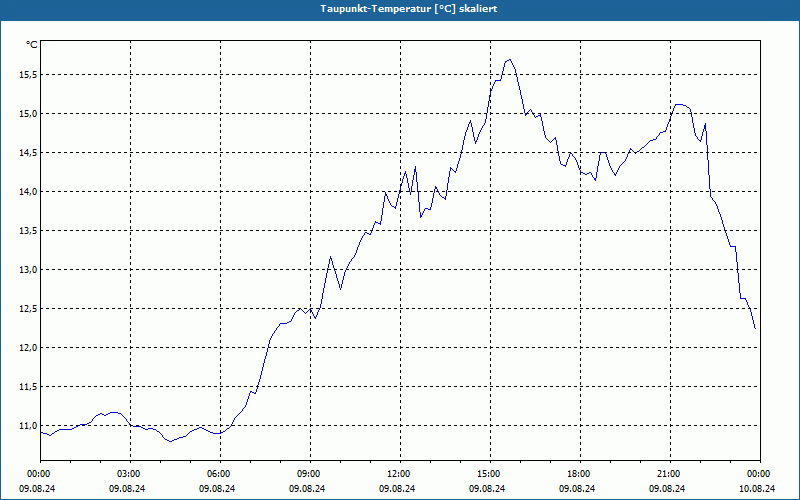
Task: Select the 11,5 y-axis value
Action: tap(28, 387)
